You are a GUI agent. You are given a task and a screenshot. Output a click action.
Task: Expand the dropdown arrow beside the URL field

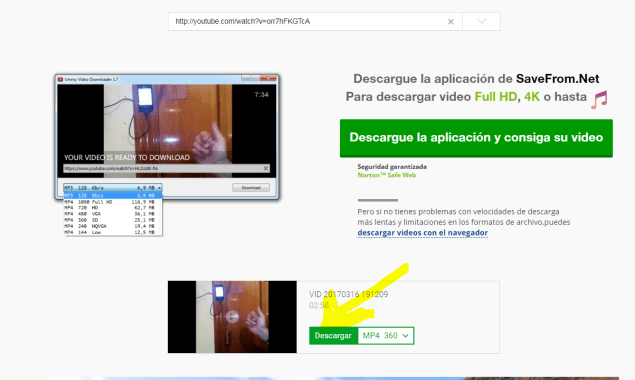[x=481, y=21]
